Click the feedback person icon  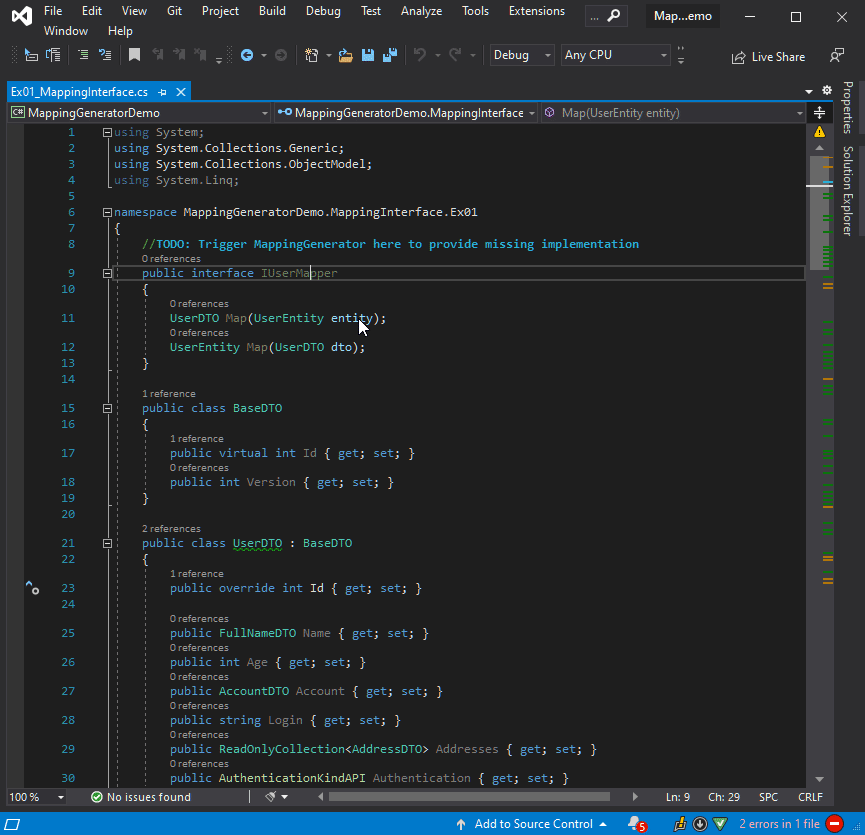pyautogui.click(x=837, y=56)
